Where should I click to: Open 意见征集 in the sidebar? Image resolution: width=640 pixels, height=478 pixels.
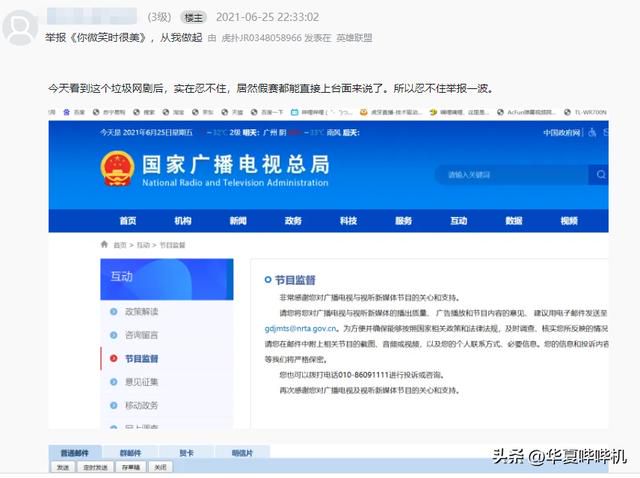coord(141,382)
